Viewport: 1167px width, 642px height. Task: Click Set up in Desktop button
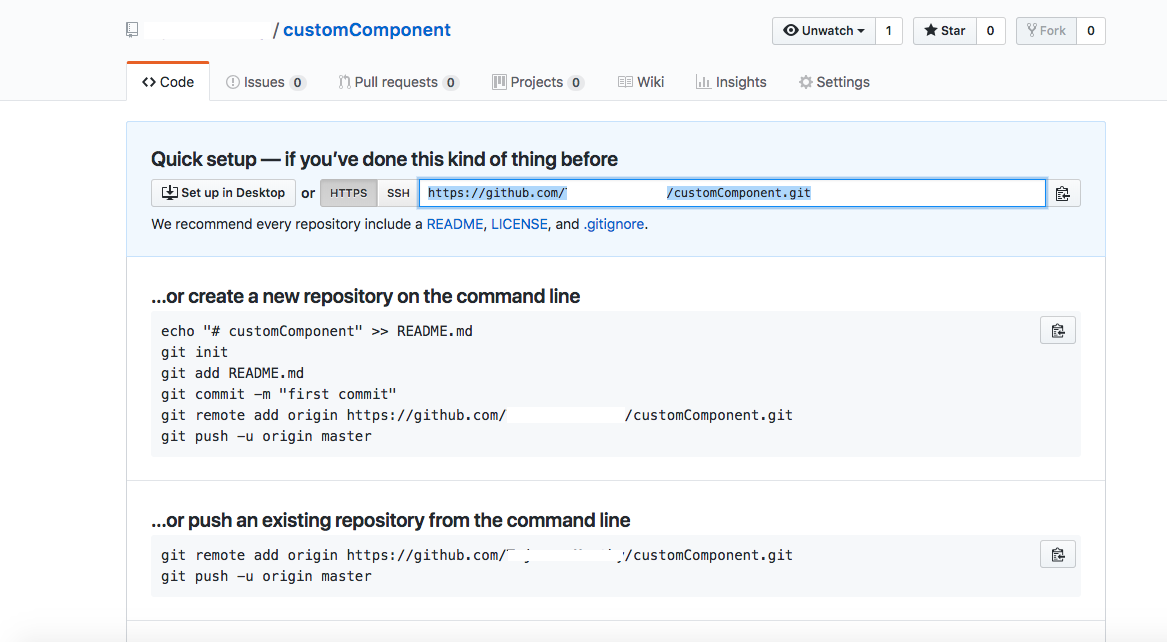click(x=223, y=193)
